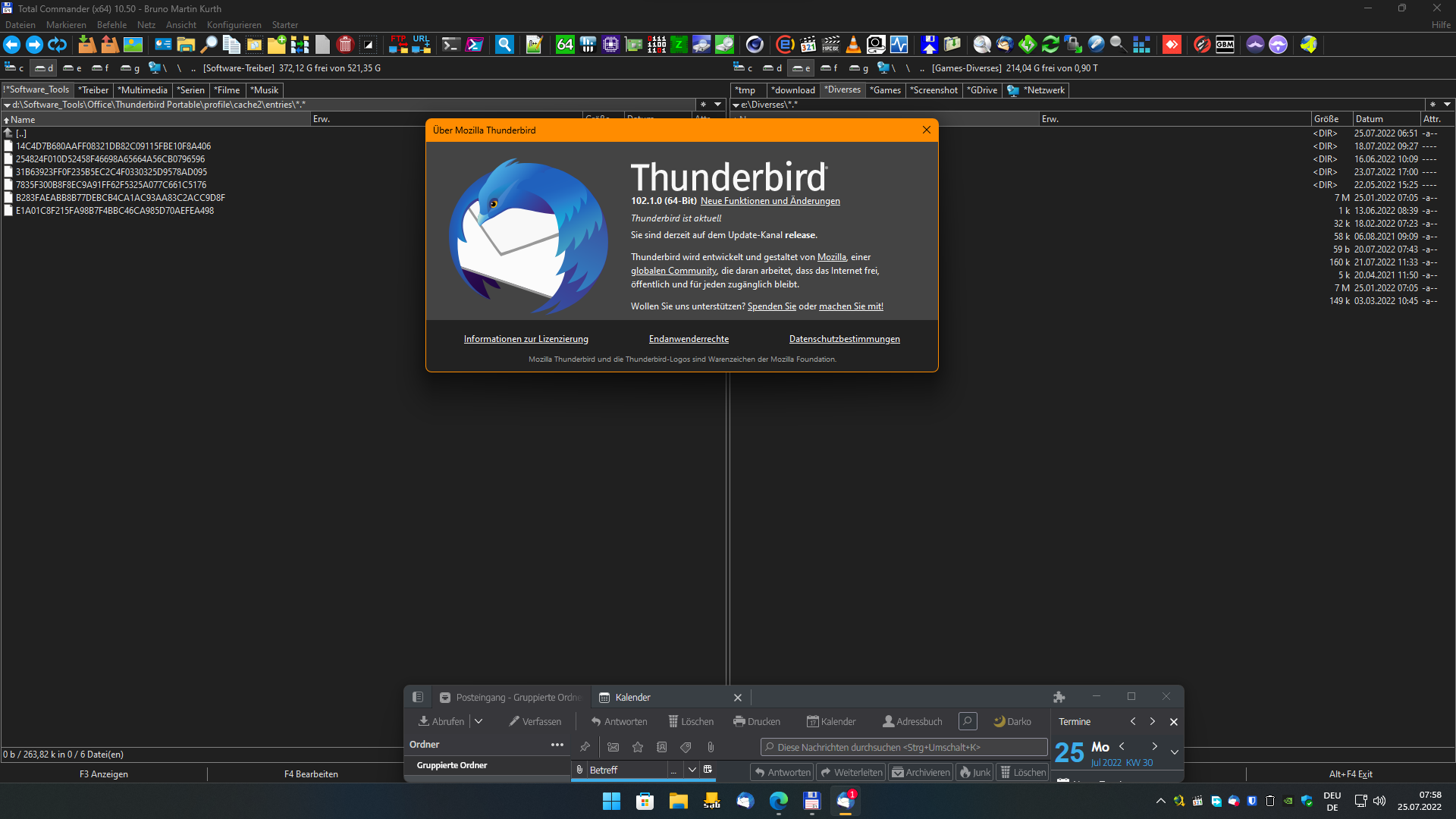Screen dimensions: 1456x819
Task: Click the green Z toolbar icon
Action: [679, 45]
